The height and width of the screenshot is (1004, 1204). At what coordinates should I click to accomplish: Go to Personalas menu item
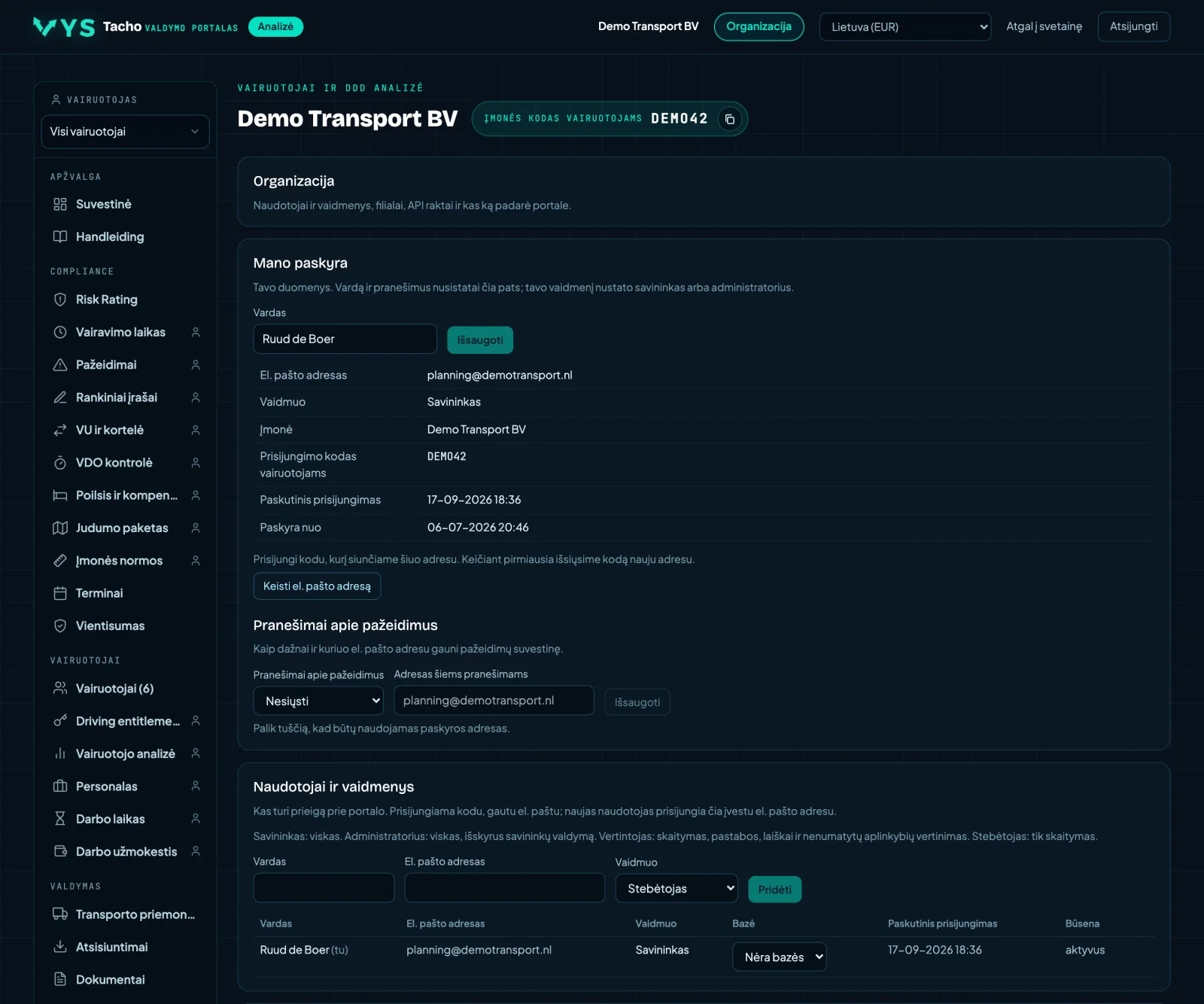(x=125, y=786)
